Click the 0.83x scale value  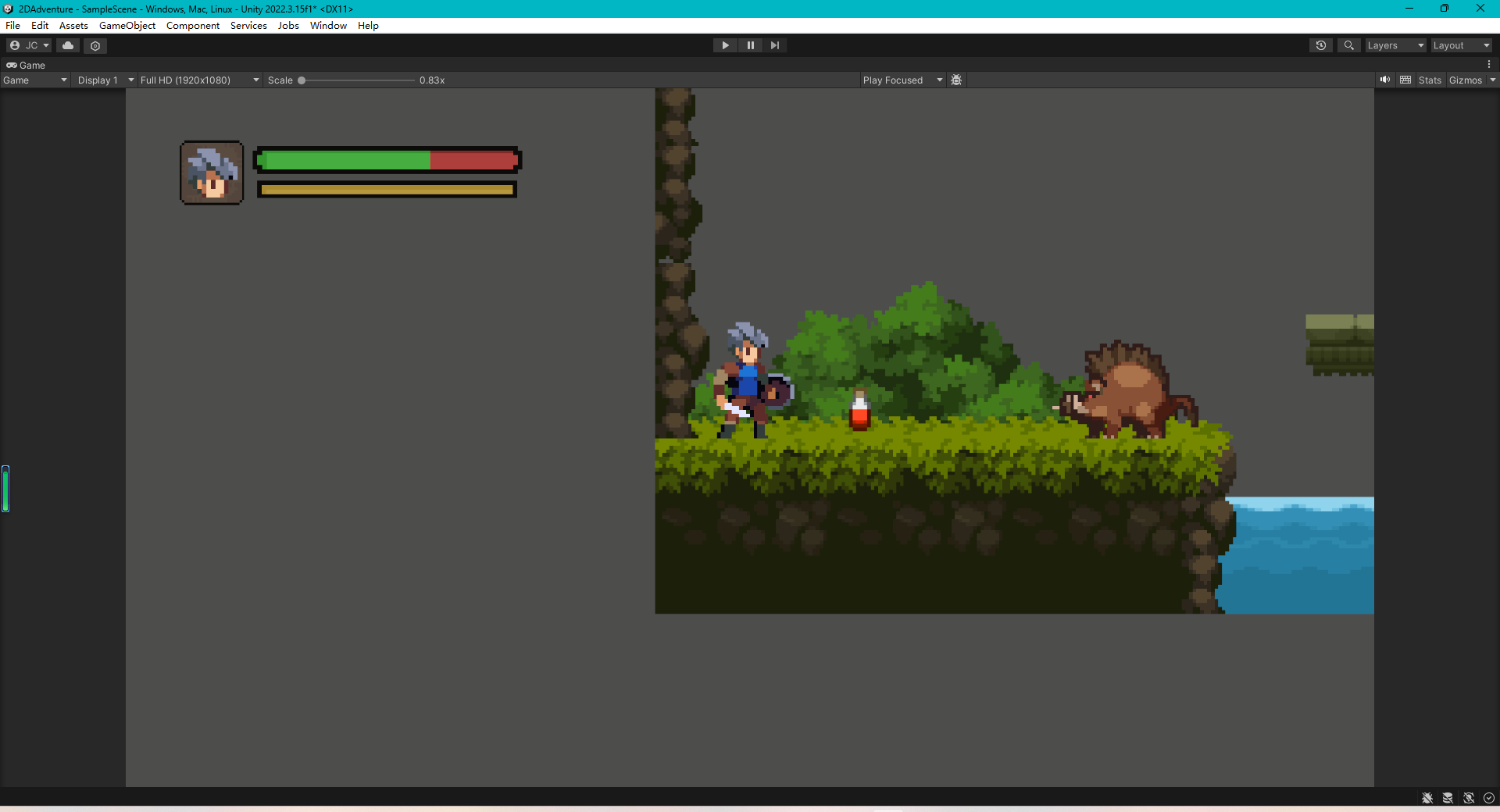pos(432,80)
